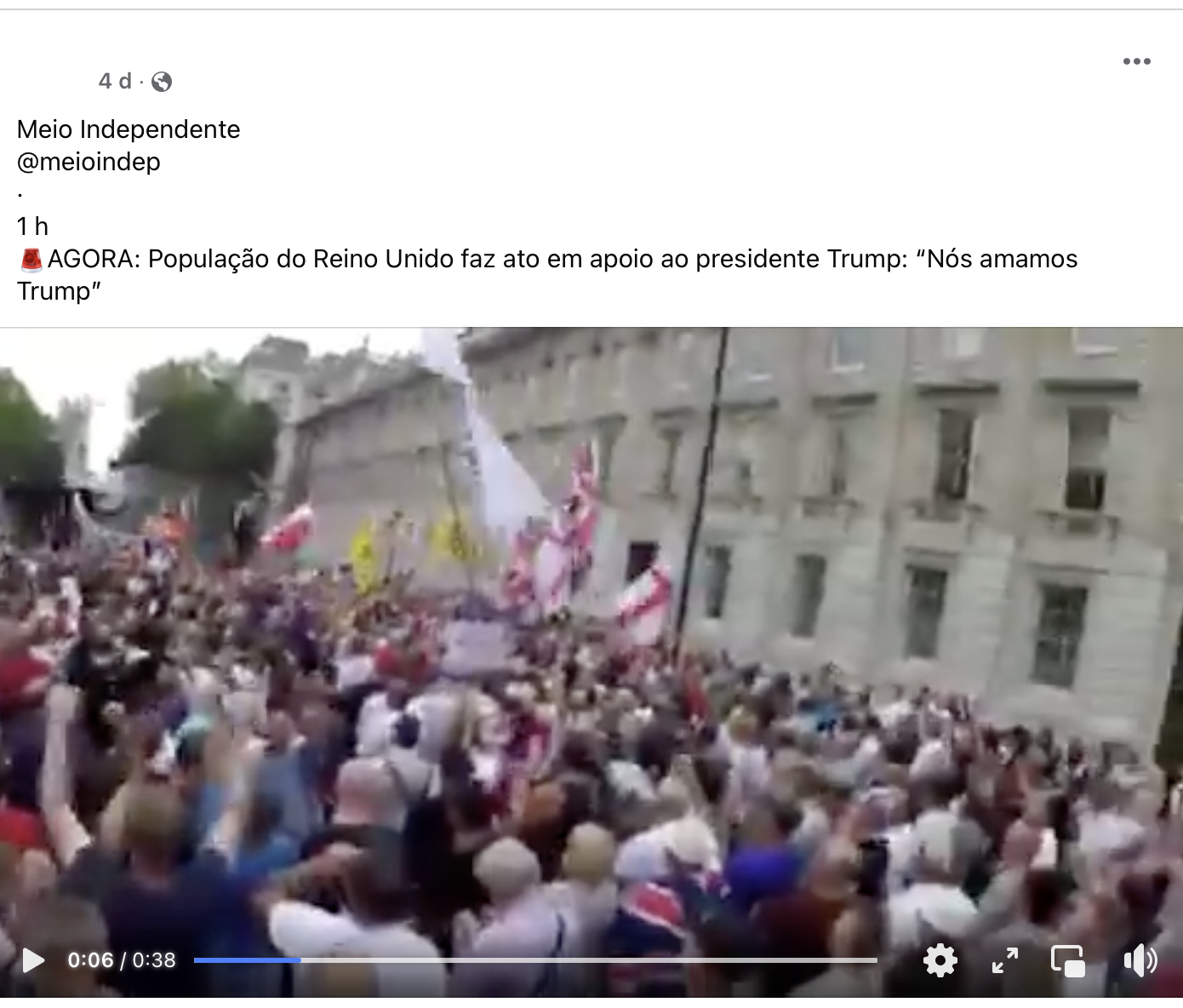
Task: Seek to the end of the video progress bar
Action: [x=875, y=960]
